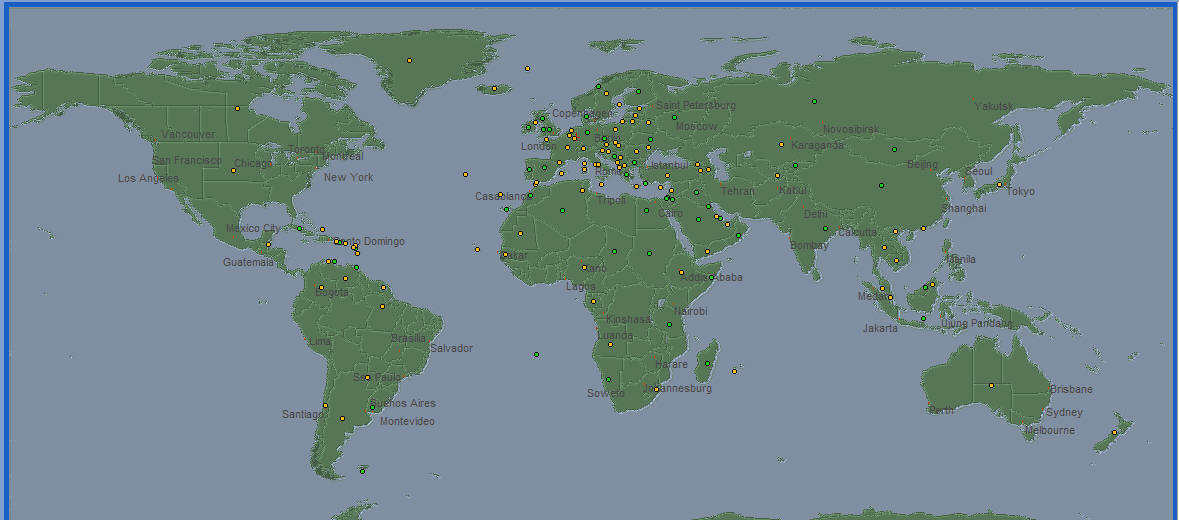Select the Salvador city label in Brazil

[x=451, y=349]
